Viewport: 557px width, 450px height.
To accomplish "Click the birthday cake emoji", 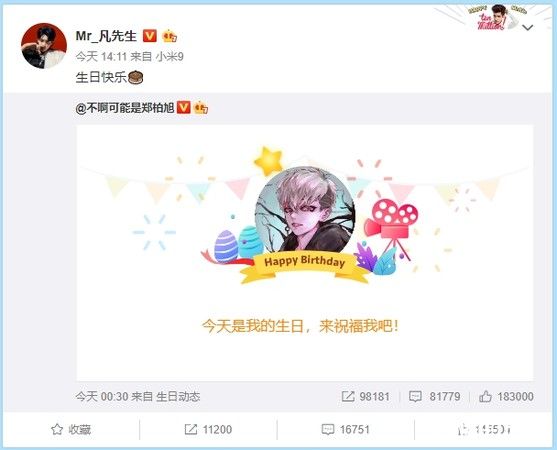I will click(135, 77).
